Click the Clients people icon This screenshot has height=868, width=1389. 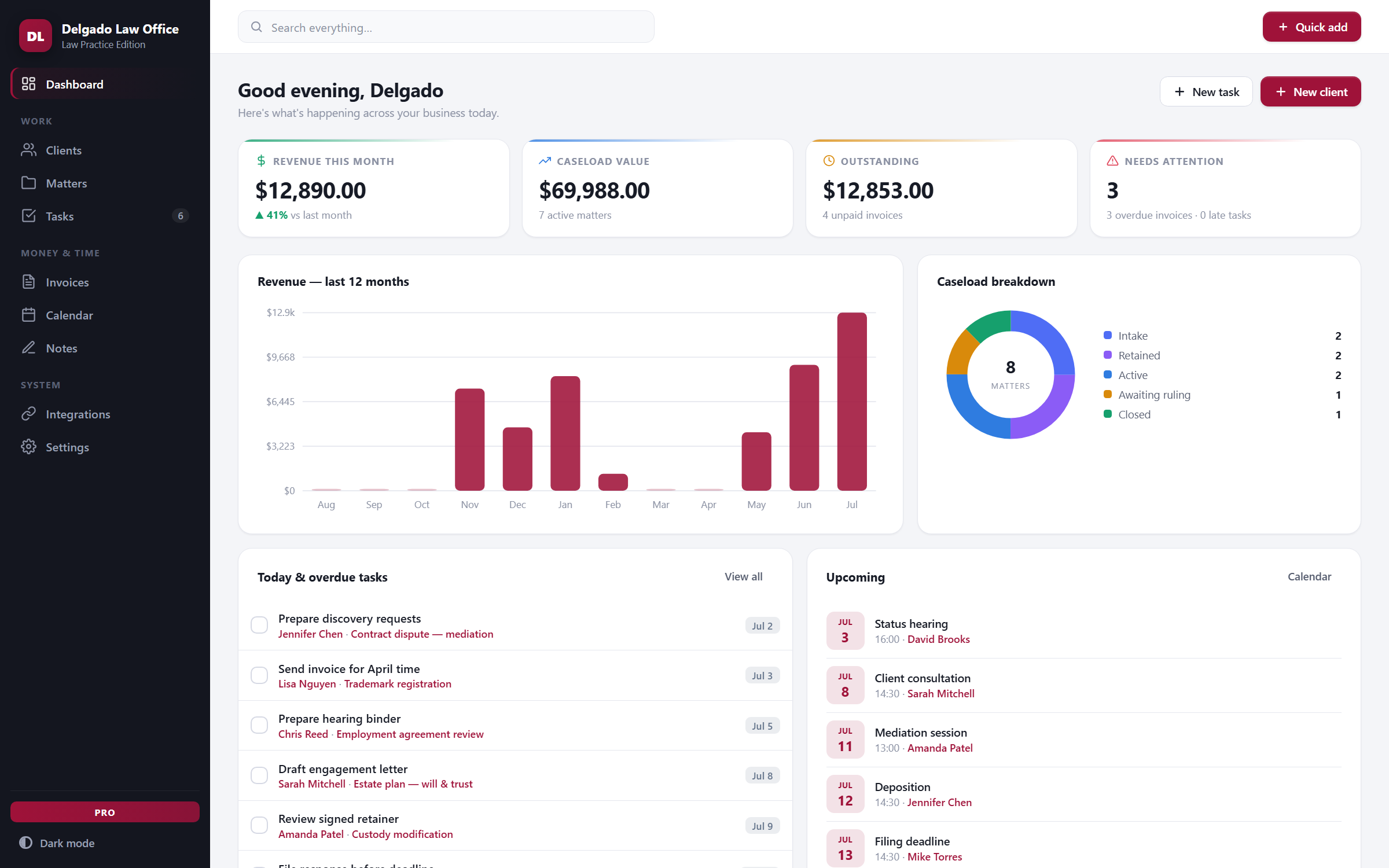(28, 150)
